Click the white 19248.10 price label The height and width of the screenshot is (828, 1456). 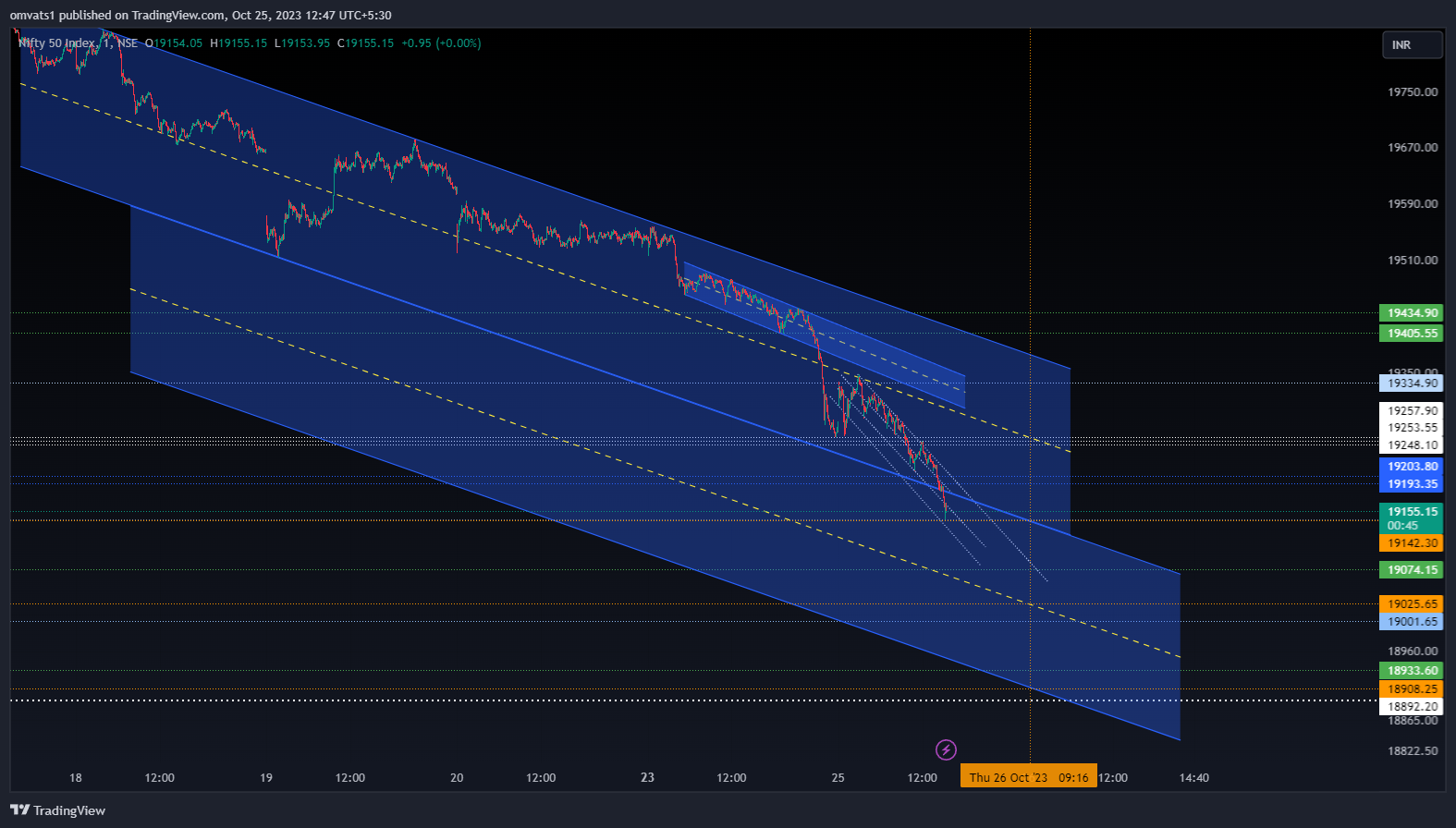coord(1411,445)
